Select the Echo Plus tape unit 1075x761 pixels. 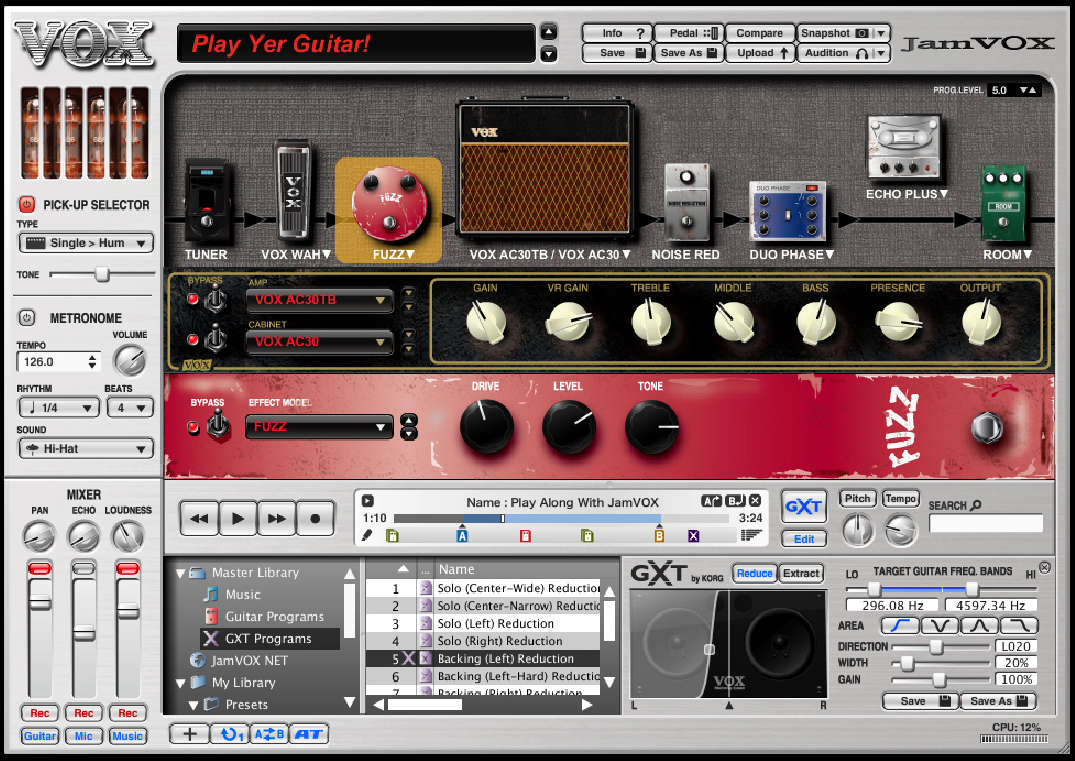[x=904, y=148]
